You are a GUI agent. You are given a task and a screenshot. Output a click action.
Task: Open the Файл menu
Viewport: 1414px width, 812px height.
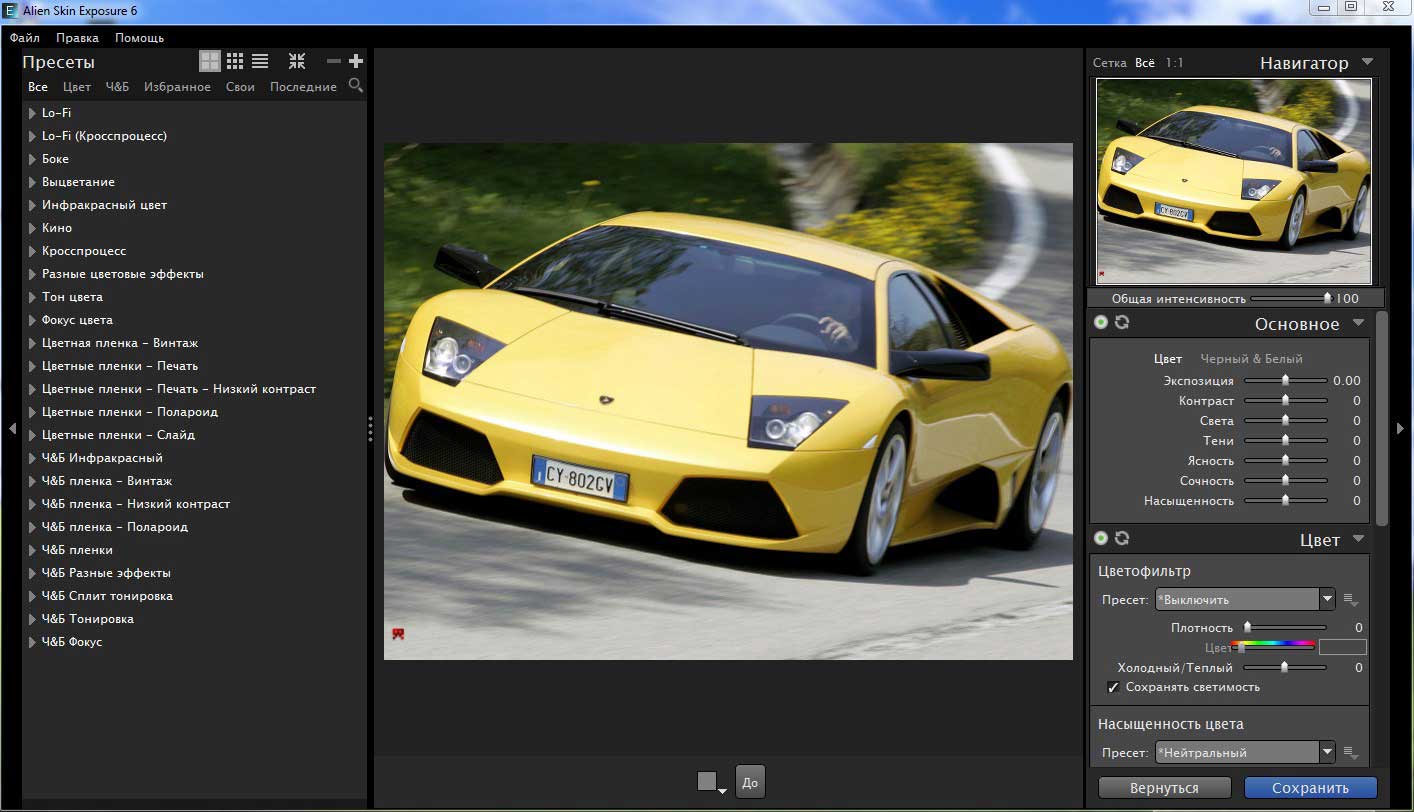tap(25, 38)
